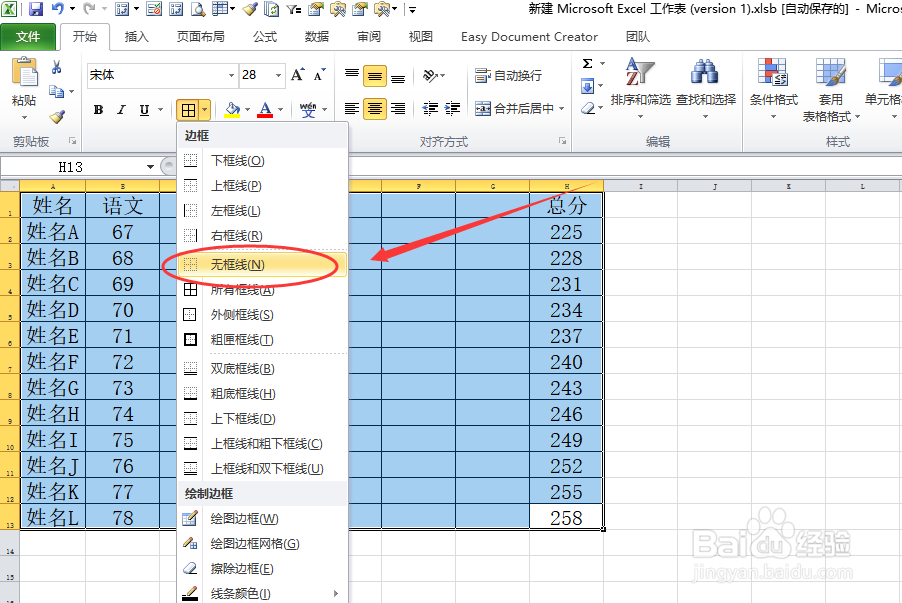Toggle Middle Align icon
Viewport: 902px width, 603px height.
374,75
